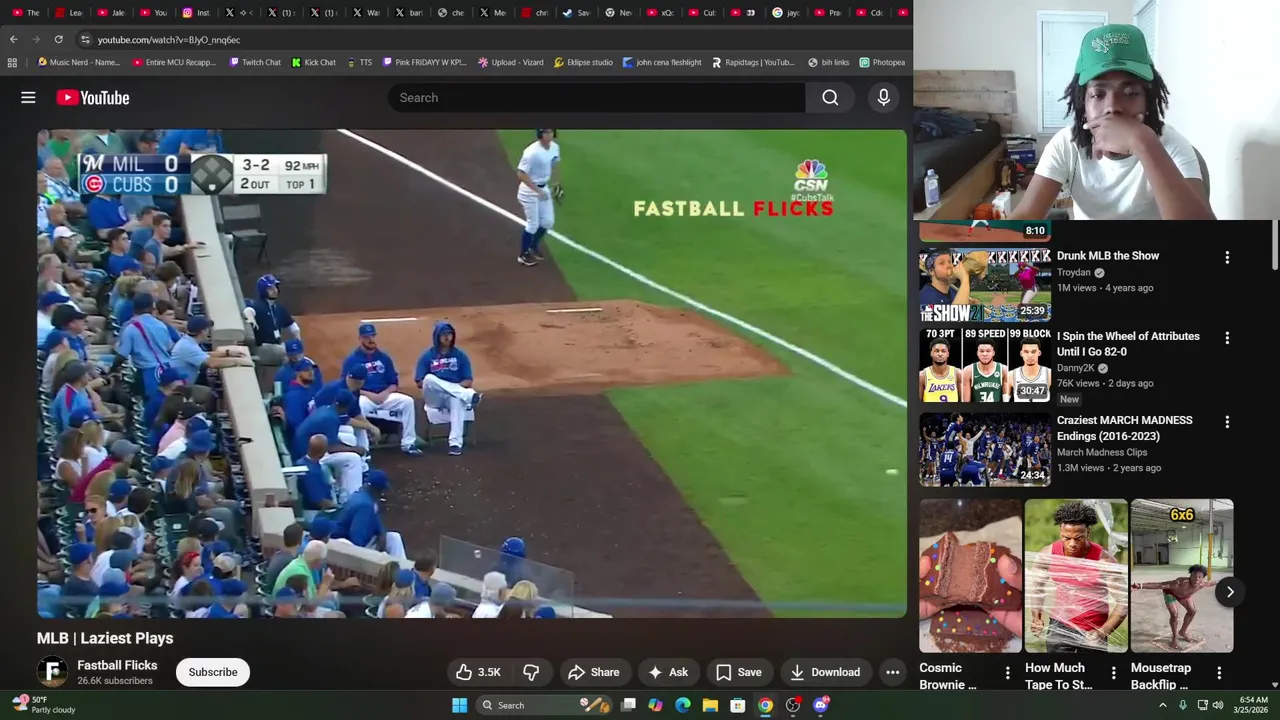
Task: Subscribe to Fastball Flicks
Action: [213, 672]
